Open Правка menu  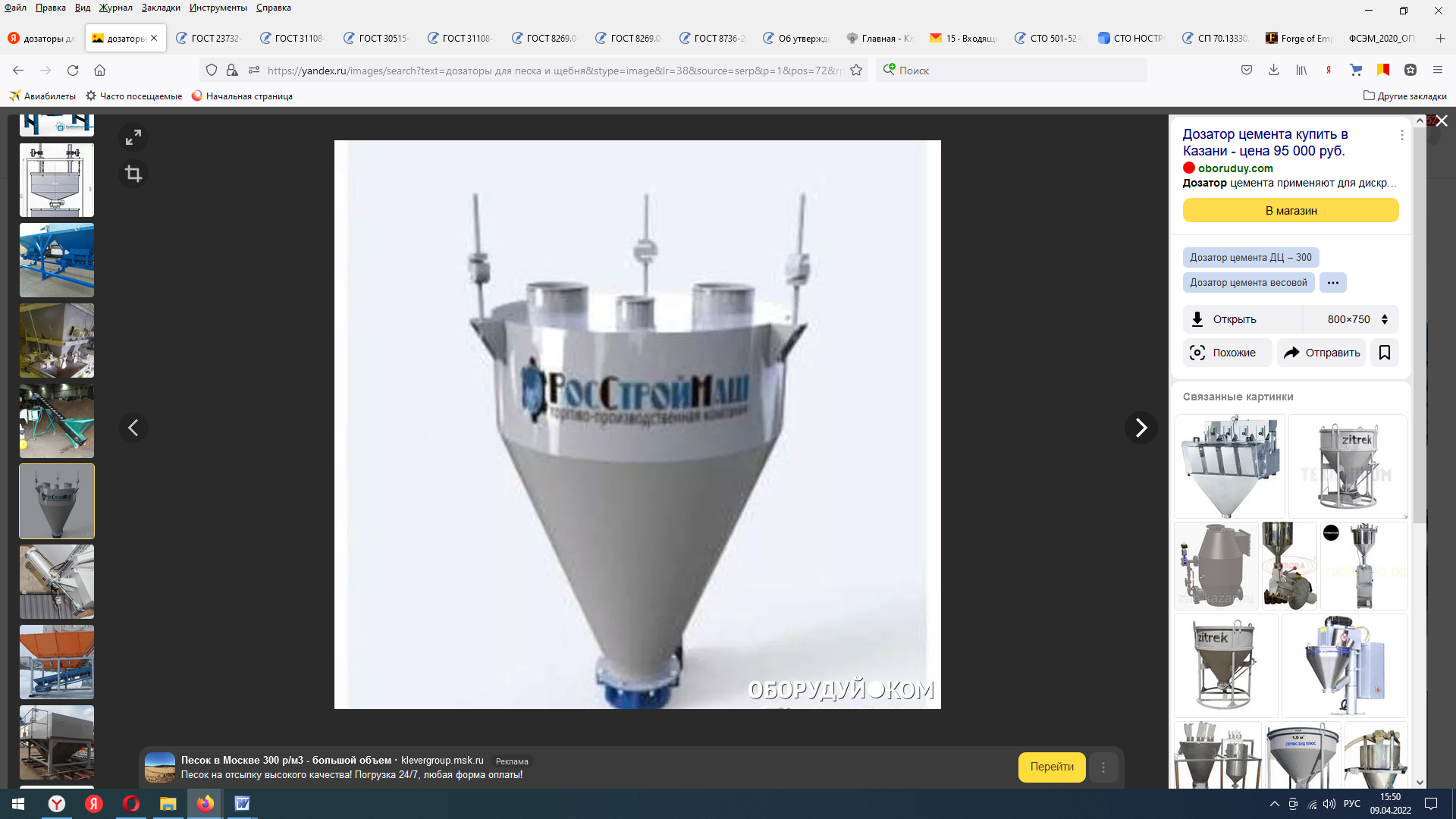tap(50, 8)
